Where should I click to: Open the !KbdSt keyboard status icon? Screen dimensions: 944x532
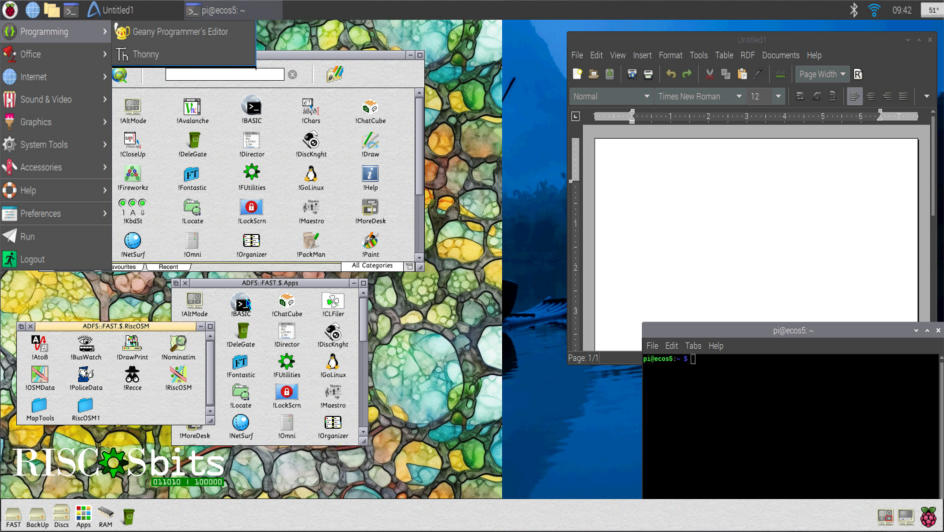132,211
